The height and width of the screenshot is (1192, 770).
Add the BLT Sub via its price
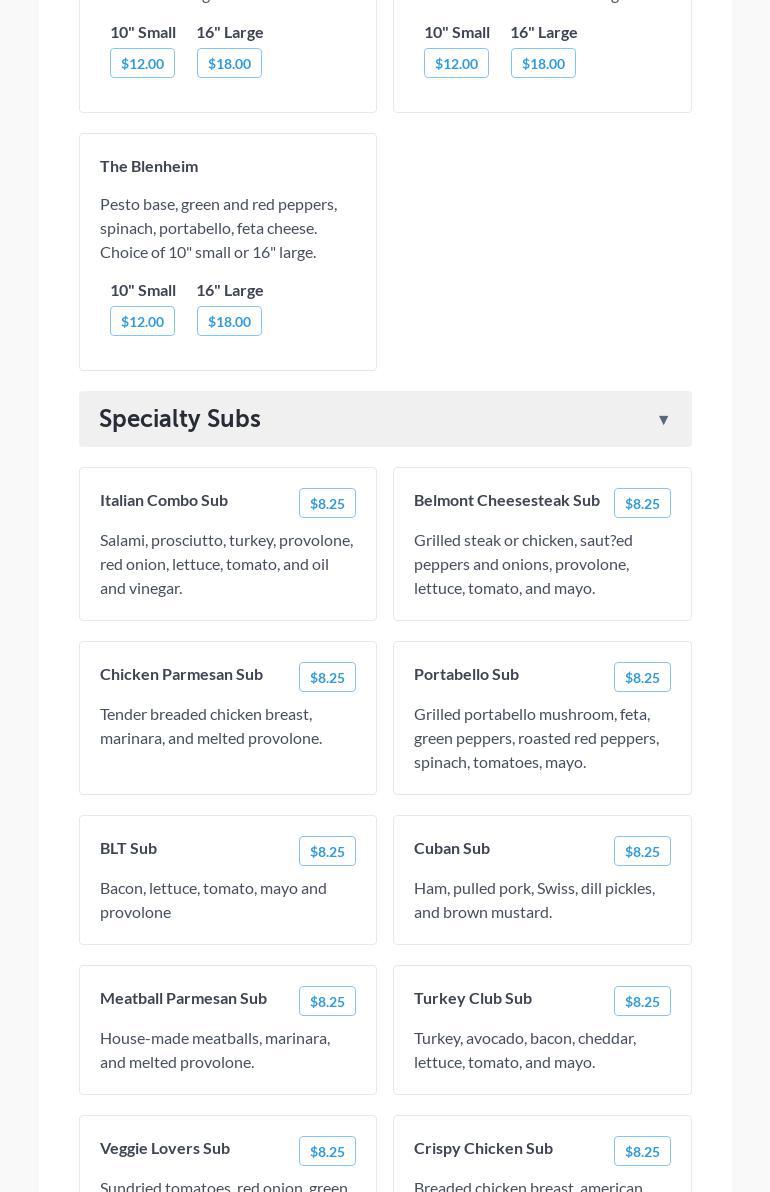point(327,852)
